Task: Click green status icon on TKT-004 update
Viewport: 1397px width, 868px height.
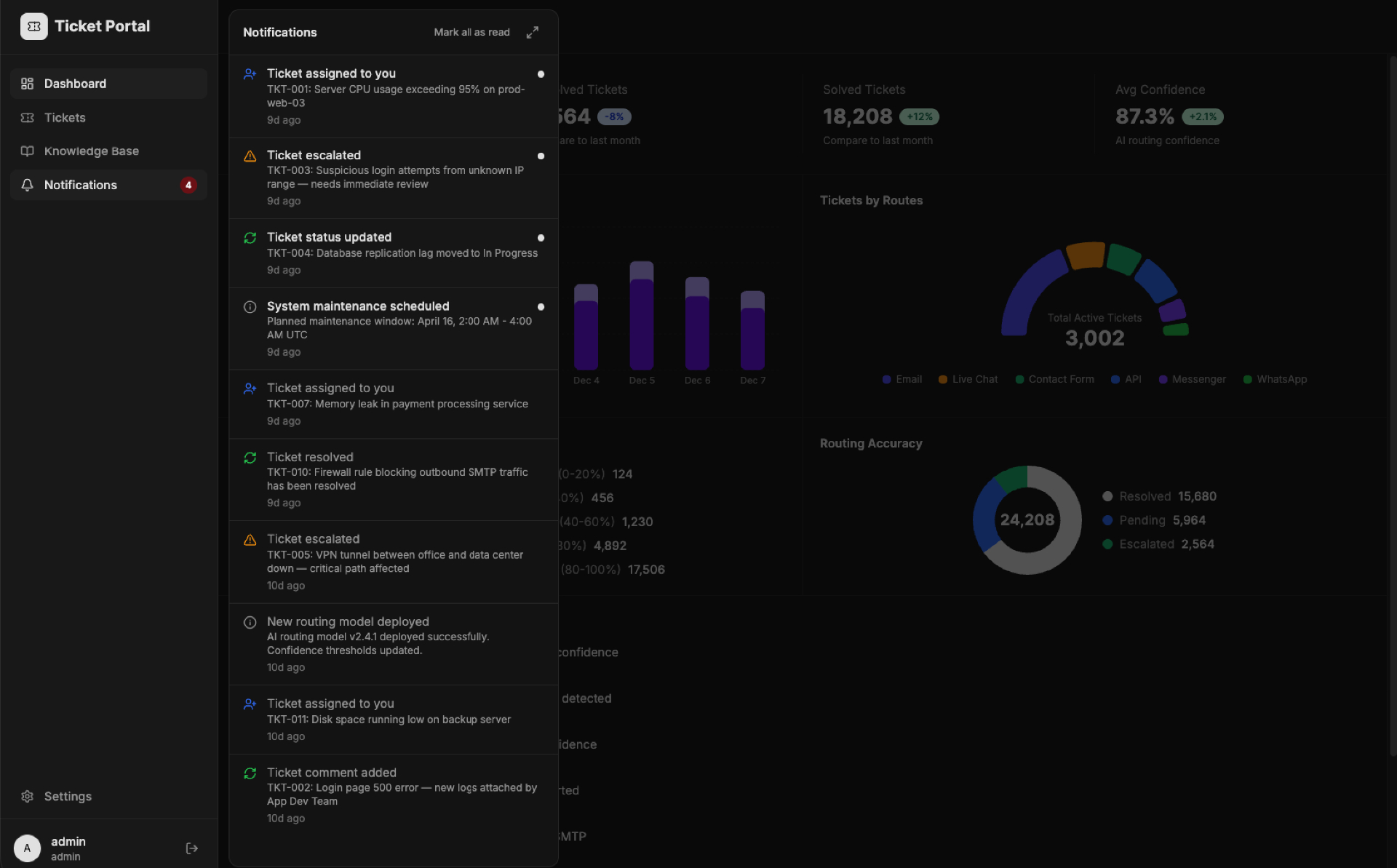Action: [250, 238]
